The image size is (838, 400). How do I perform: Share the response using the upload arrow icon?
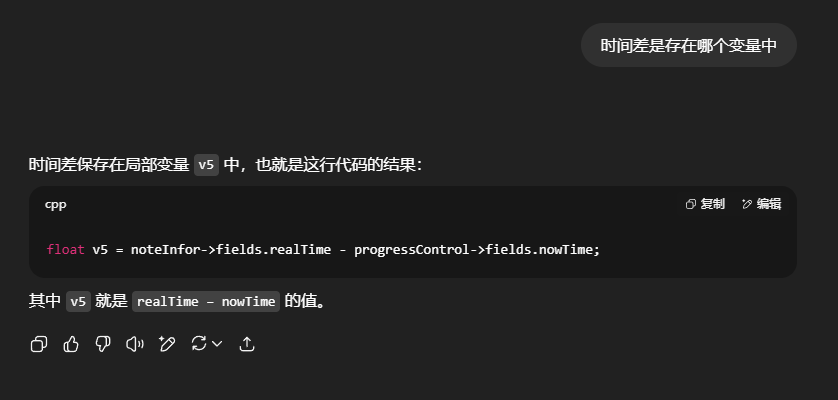(246, 344)
